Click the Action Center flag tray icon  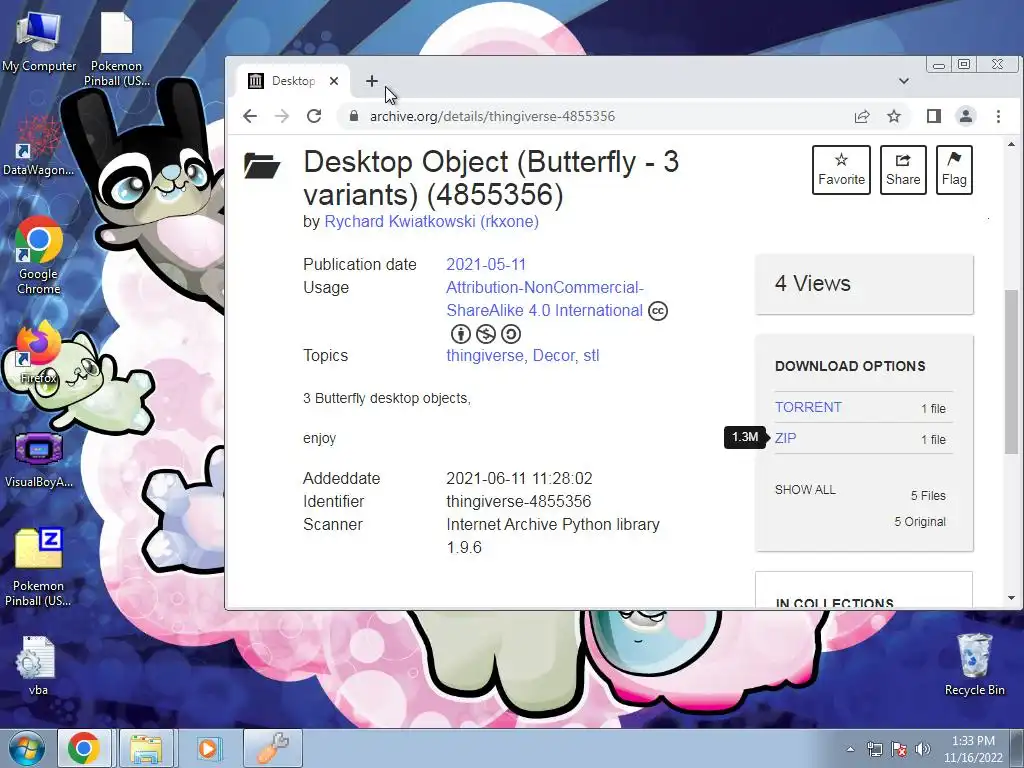(899, 749)
